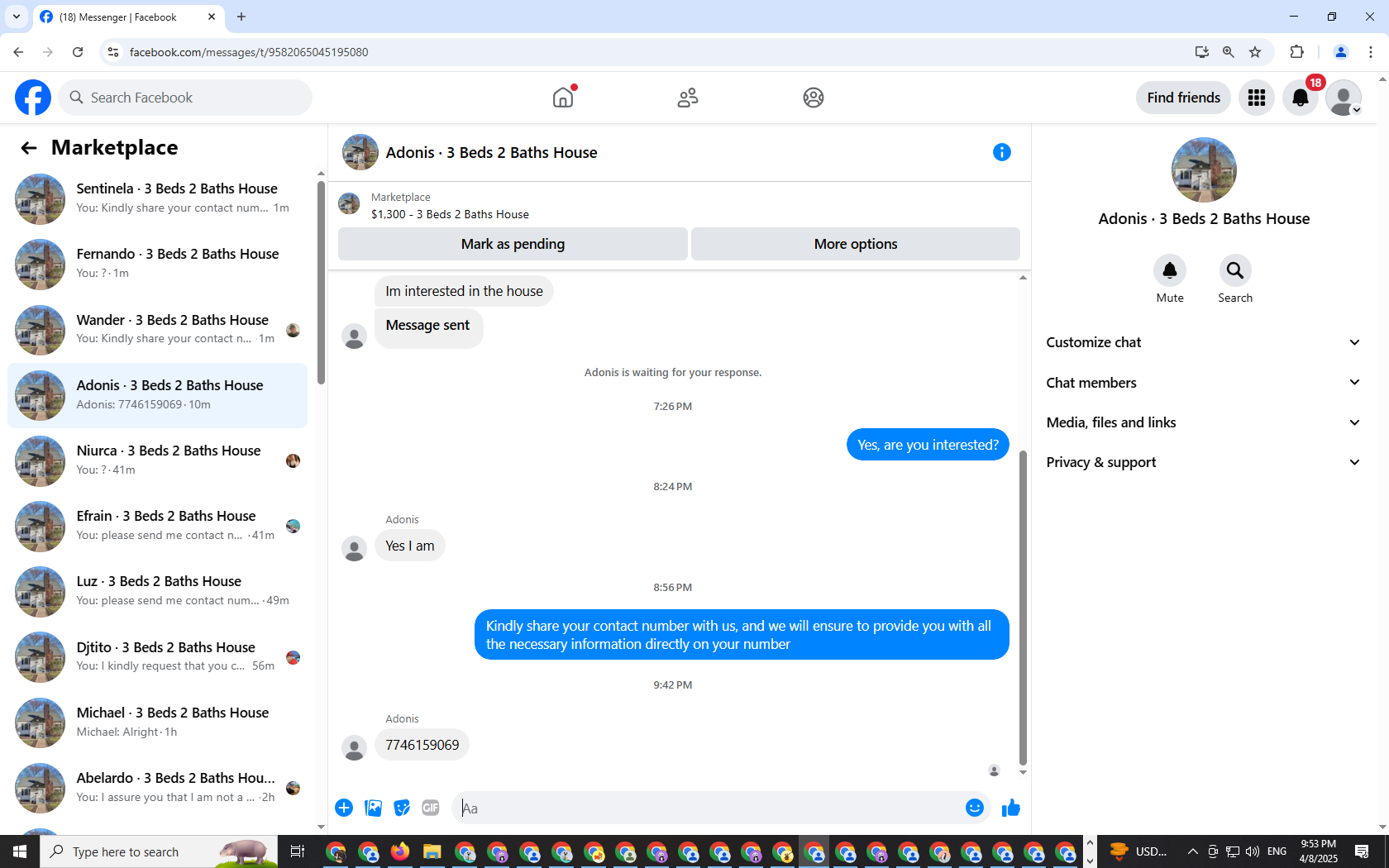Open the Windows notification center
This screenshot has height=868, width=1389.
pos(1362,851)
